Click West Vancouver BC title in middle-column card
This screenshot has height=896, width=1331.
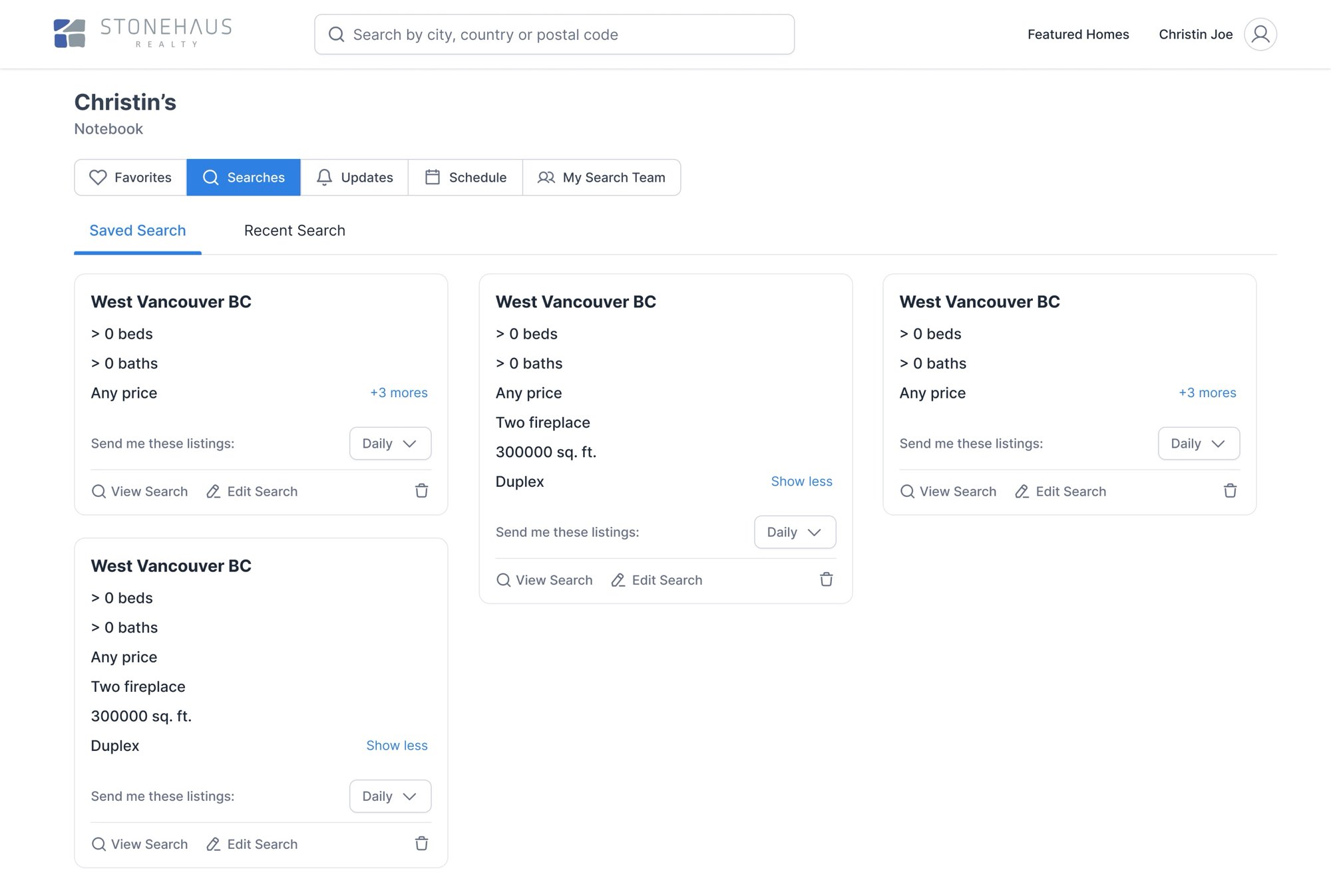coord(576,302)
